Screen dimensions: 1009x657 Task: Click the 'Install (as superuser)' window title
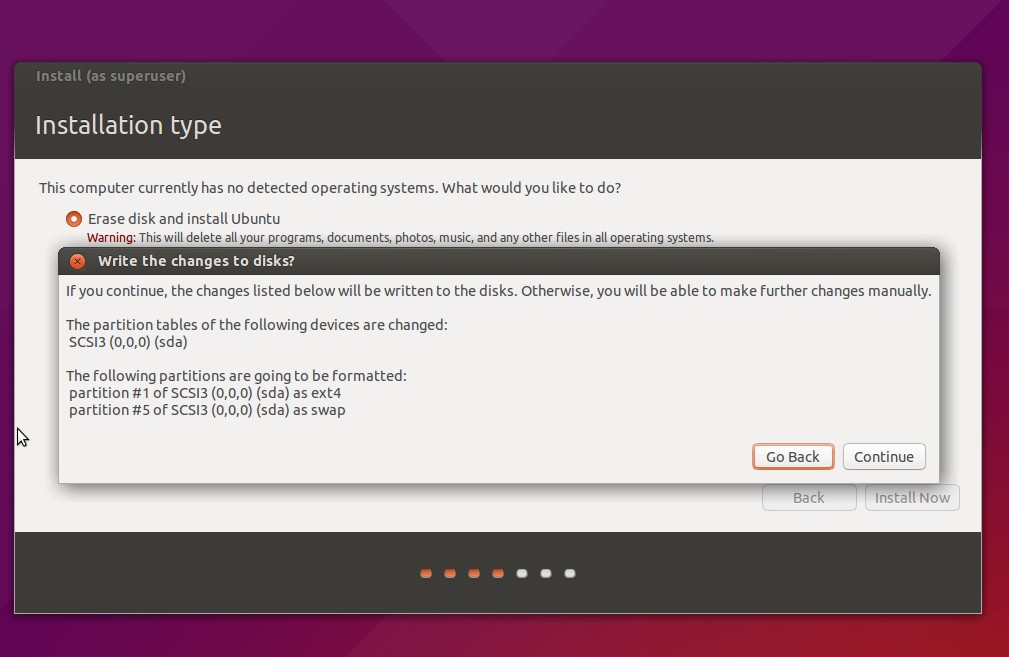[111, 76]
